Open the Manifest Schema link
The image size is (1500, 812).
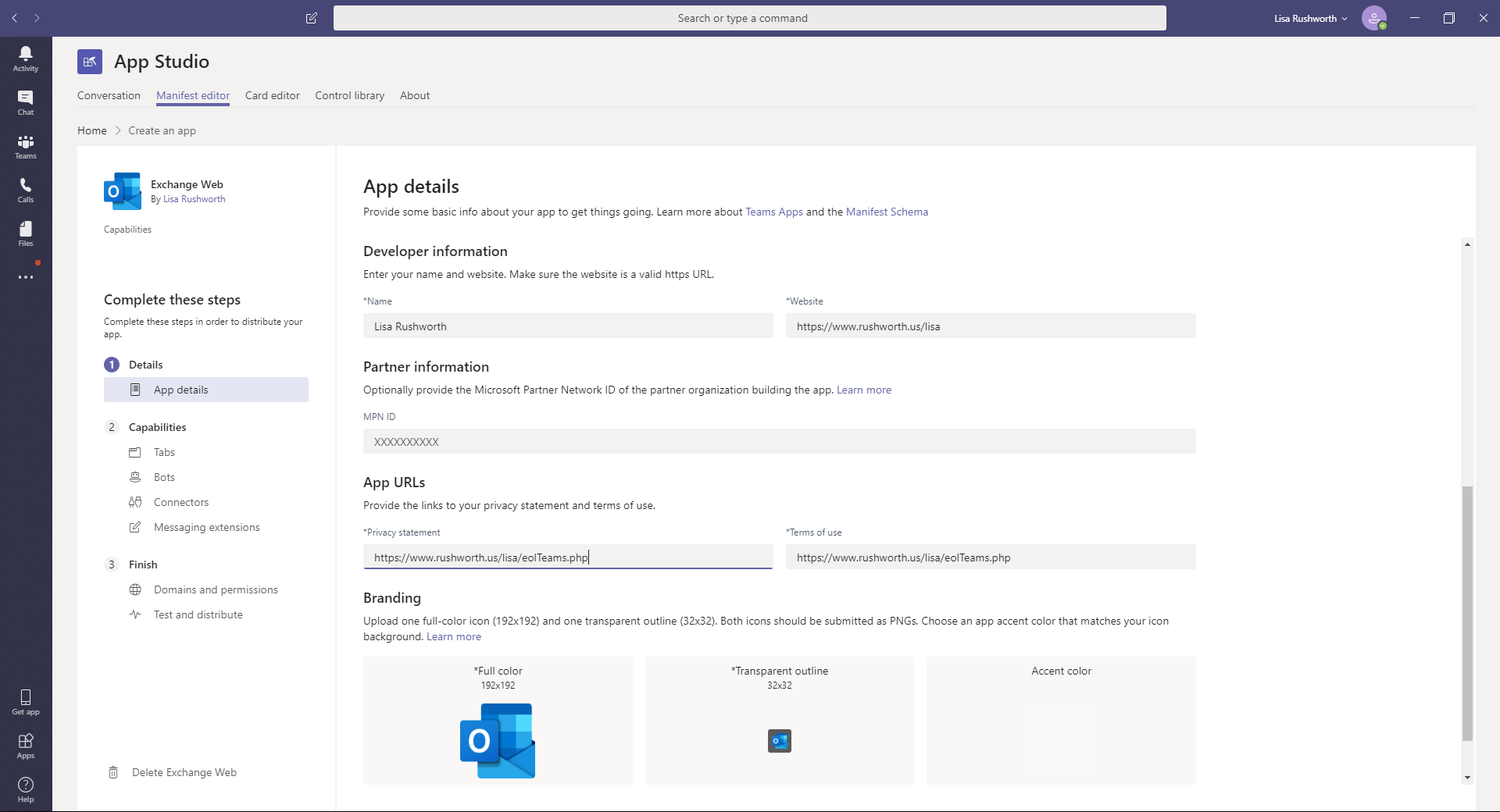tap(887, 212)
